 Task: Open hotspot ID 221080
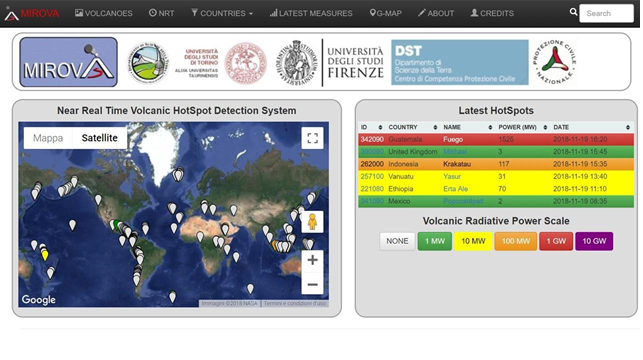pos(372,189)
